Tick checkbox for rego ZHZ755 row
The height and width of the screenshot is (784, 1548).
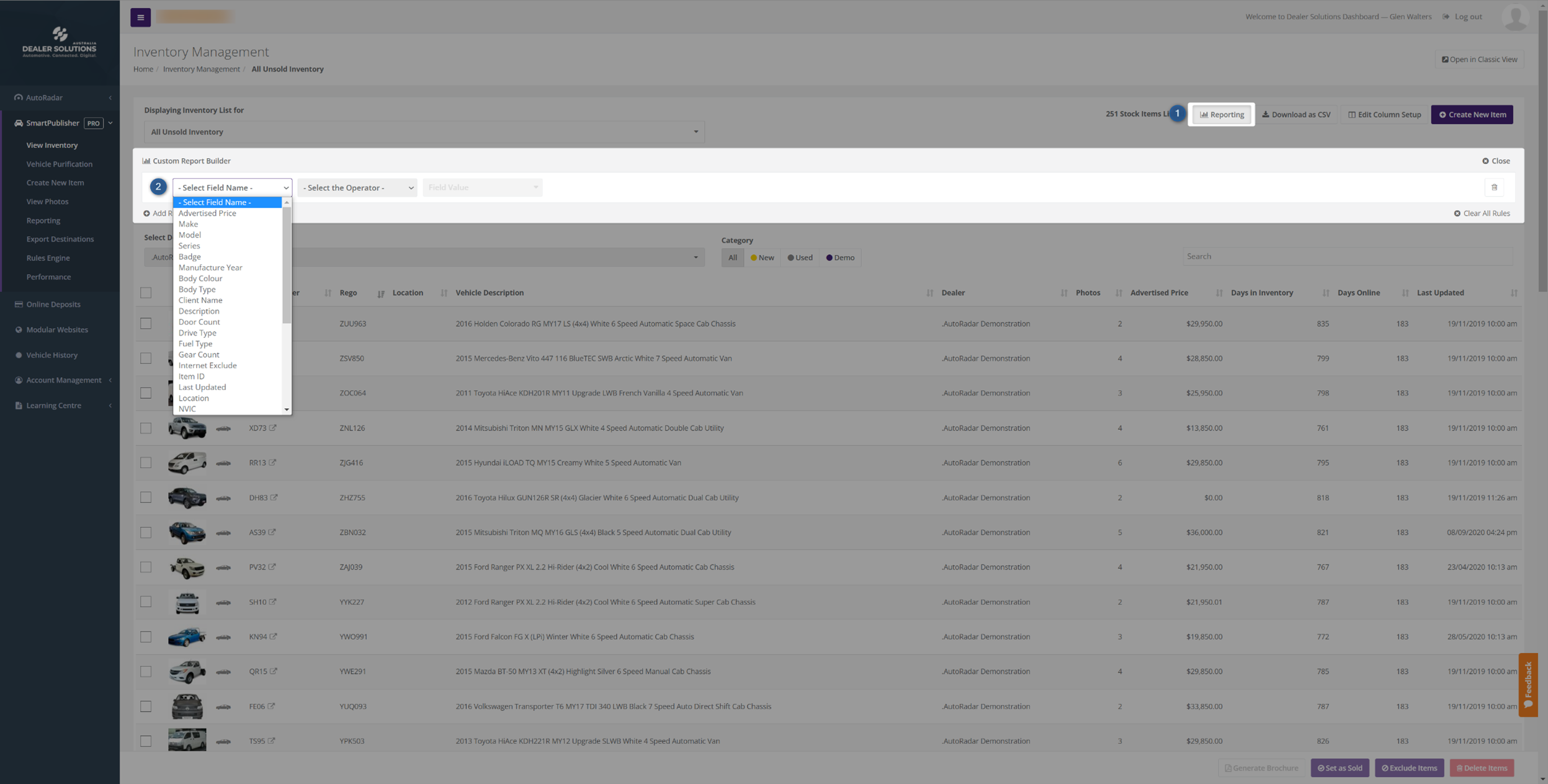146,497
